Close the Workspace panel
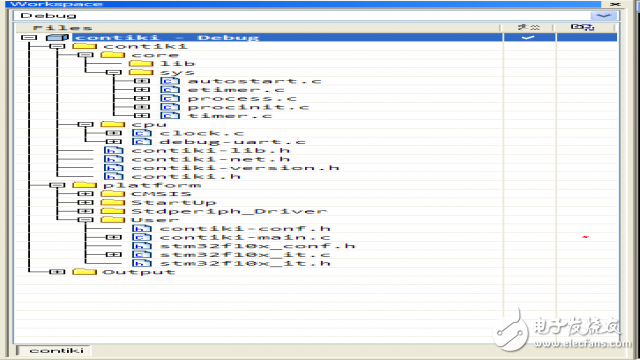640x360 pixels. 615,4
